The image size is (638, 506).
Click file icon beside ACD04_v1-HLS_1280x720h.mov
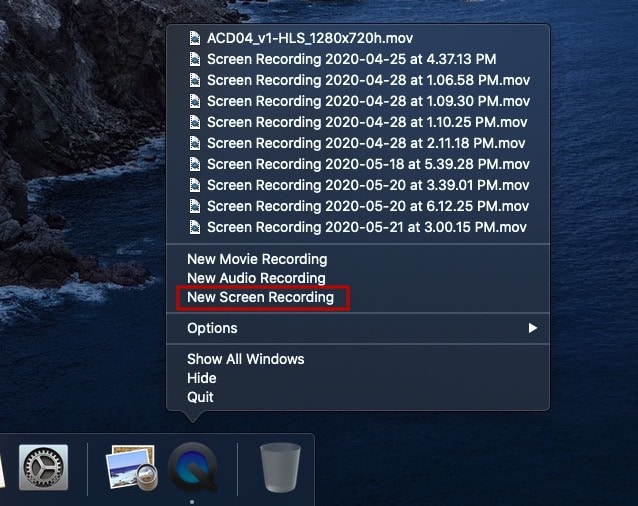195,38
